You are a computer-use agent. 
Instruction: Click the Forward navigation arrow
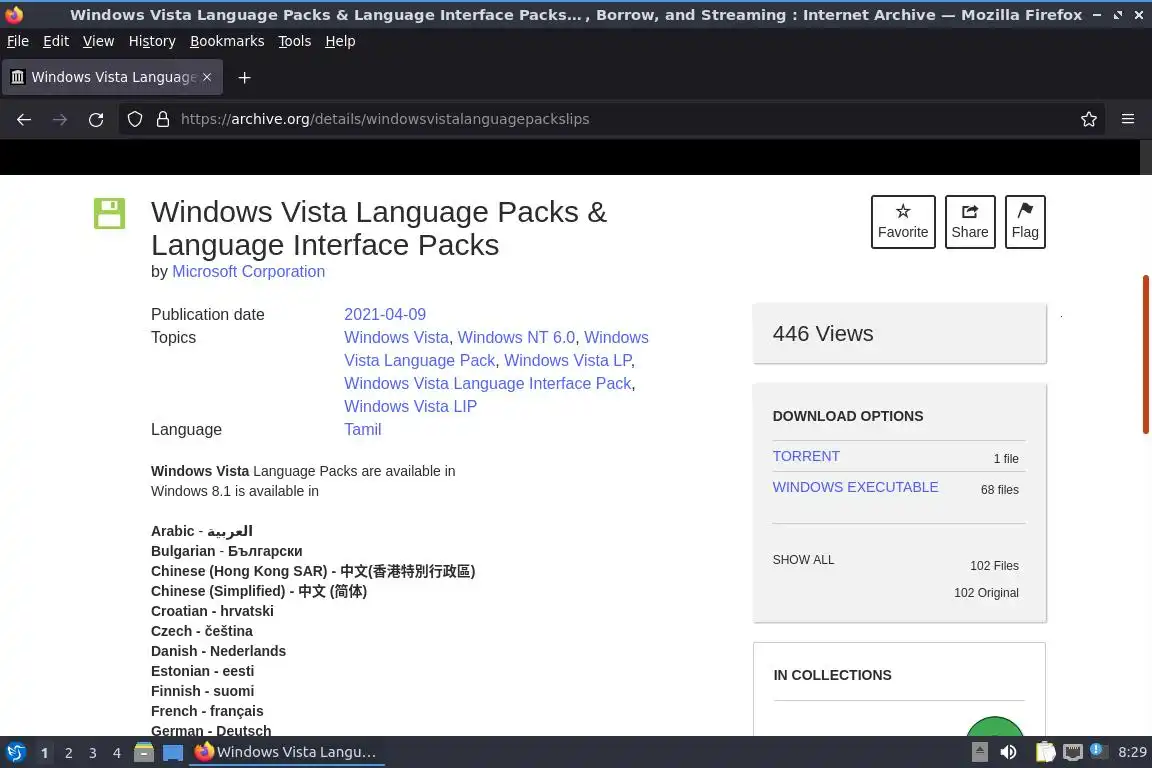[60, 119]
